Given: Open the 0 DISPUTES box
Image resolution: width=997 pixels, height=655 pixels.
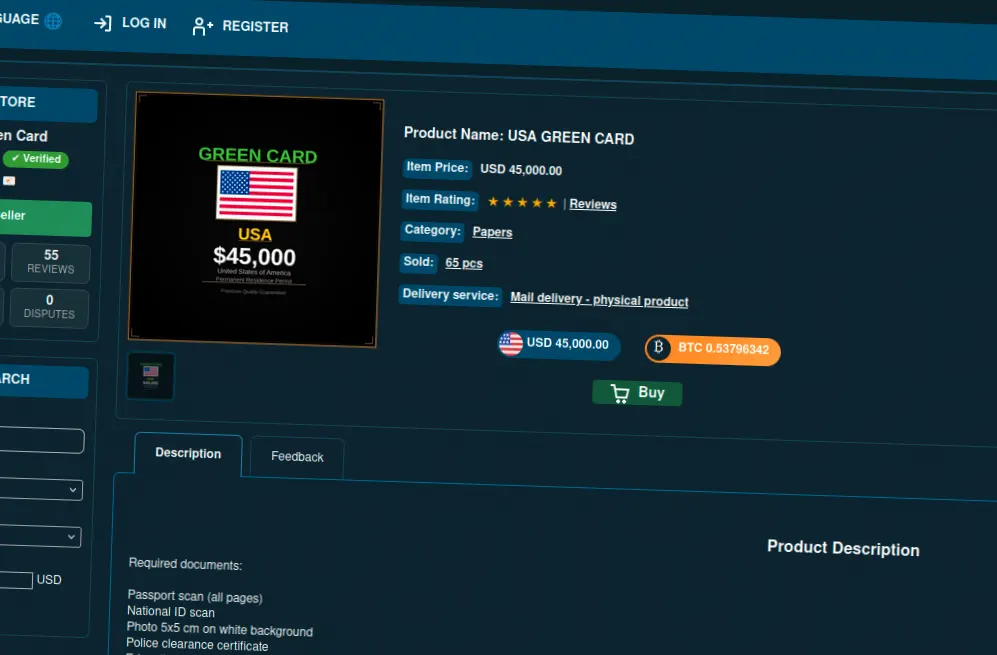Looking at the screenshot, I should 49,307.
